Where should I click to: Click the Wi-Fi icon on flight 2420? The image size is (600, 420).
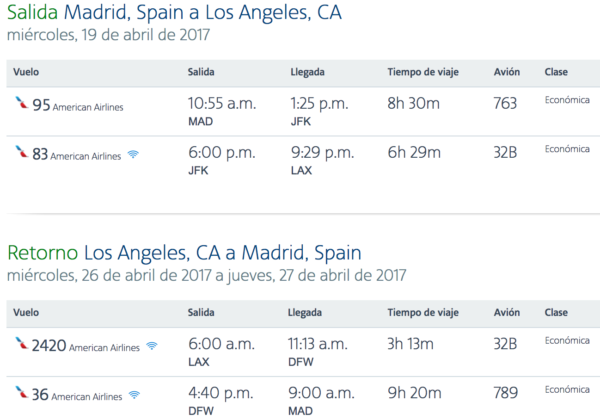coord(152,346)
